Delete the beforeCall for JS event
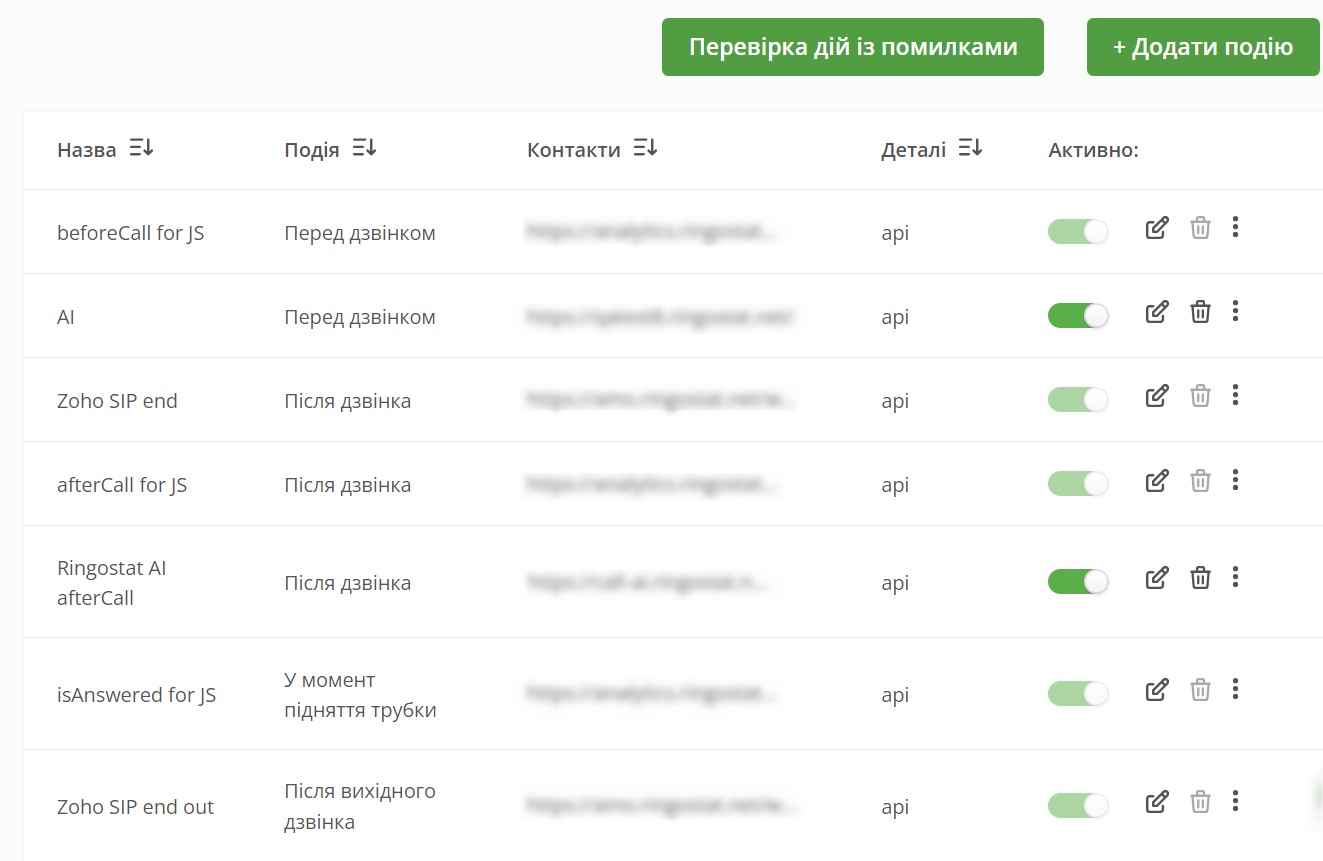 coord(1200,228)
